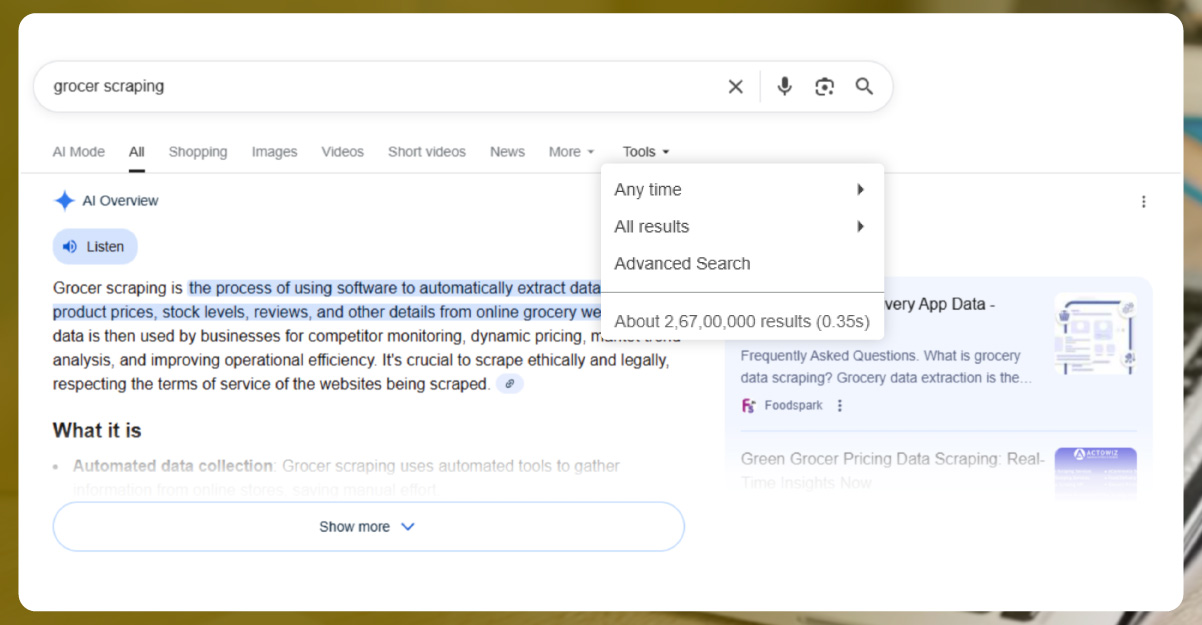Switch to the Shopping tab

pos(198,152)
